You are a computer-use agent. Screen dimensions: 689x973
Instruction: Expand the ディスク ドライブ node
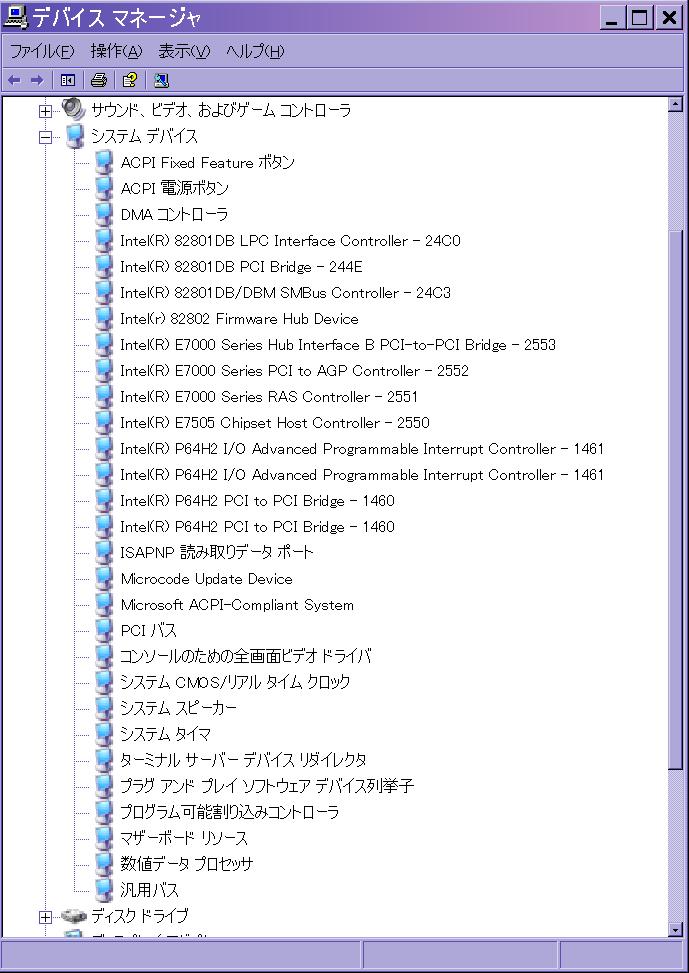coord(45,917)
